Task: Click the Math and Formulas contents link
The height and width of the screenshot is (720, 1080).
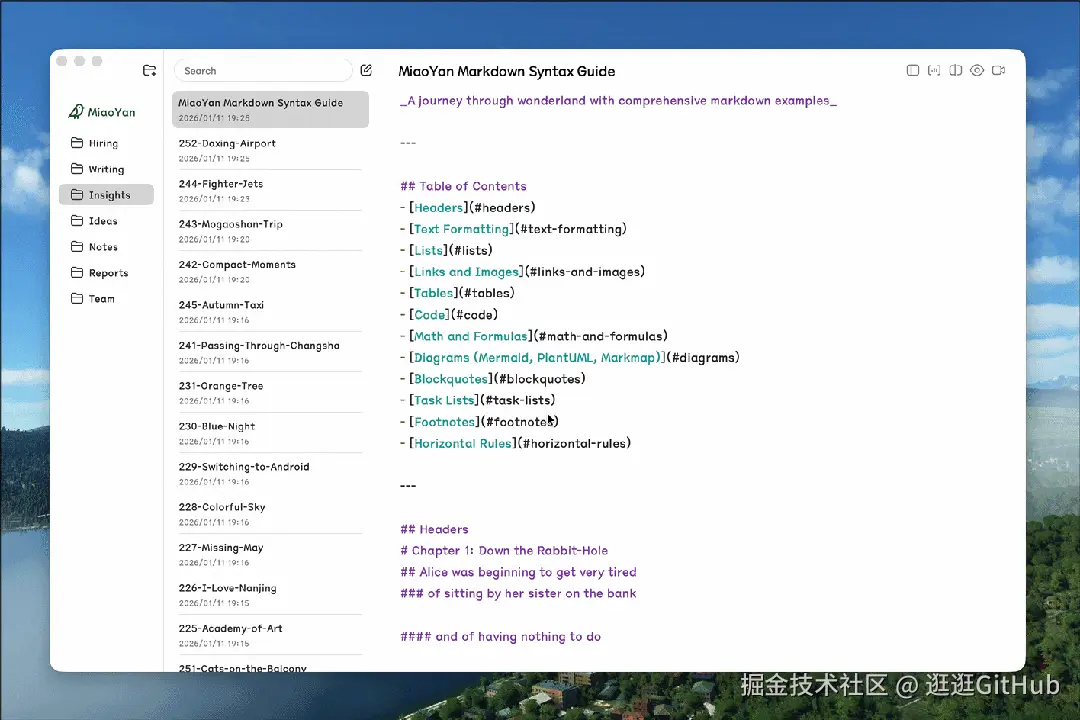Action: coord(470,336)
